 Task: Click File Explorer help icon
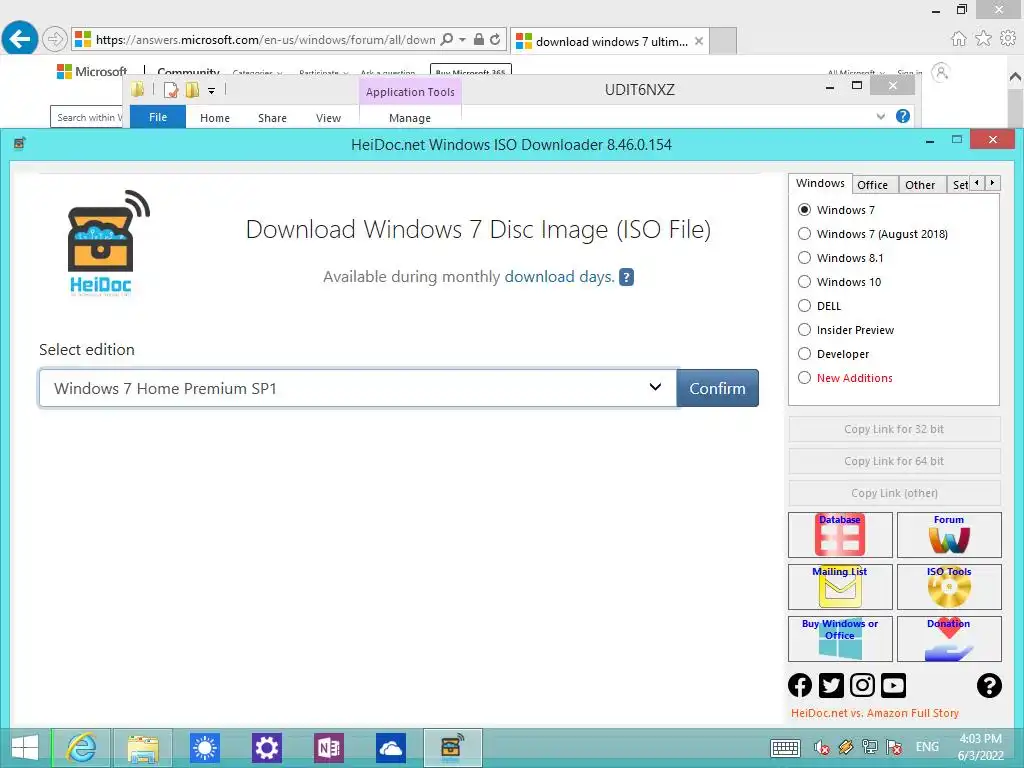(903, 116)
